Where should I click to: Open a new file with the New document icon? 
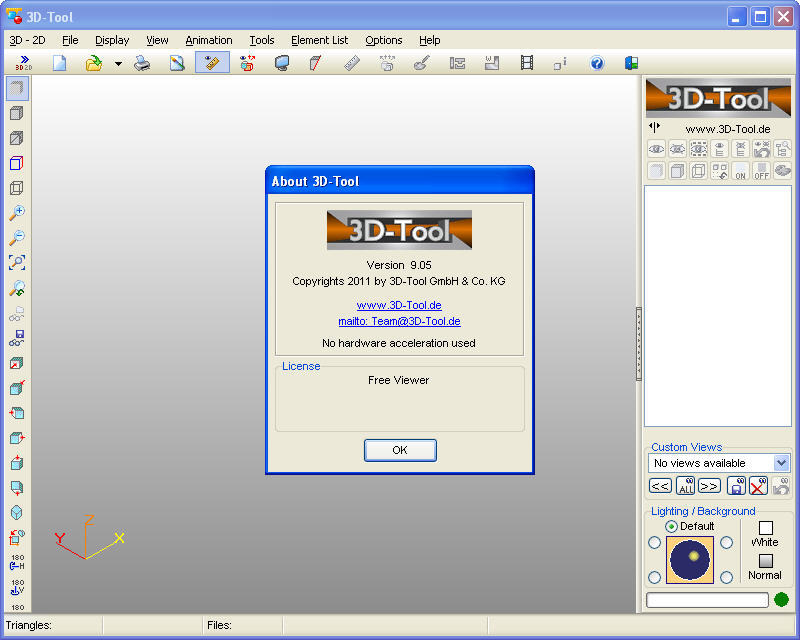[x=59, y=63]
